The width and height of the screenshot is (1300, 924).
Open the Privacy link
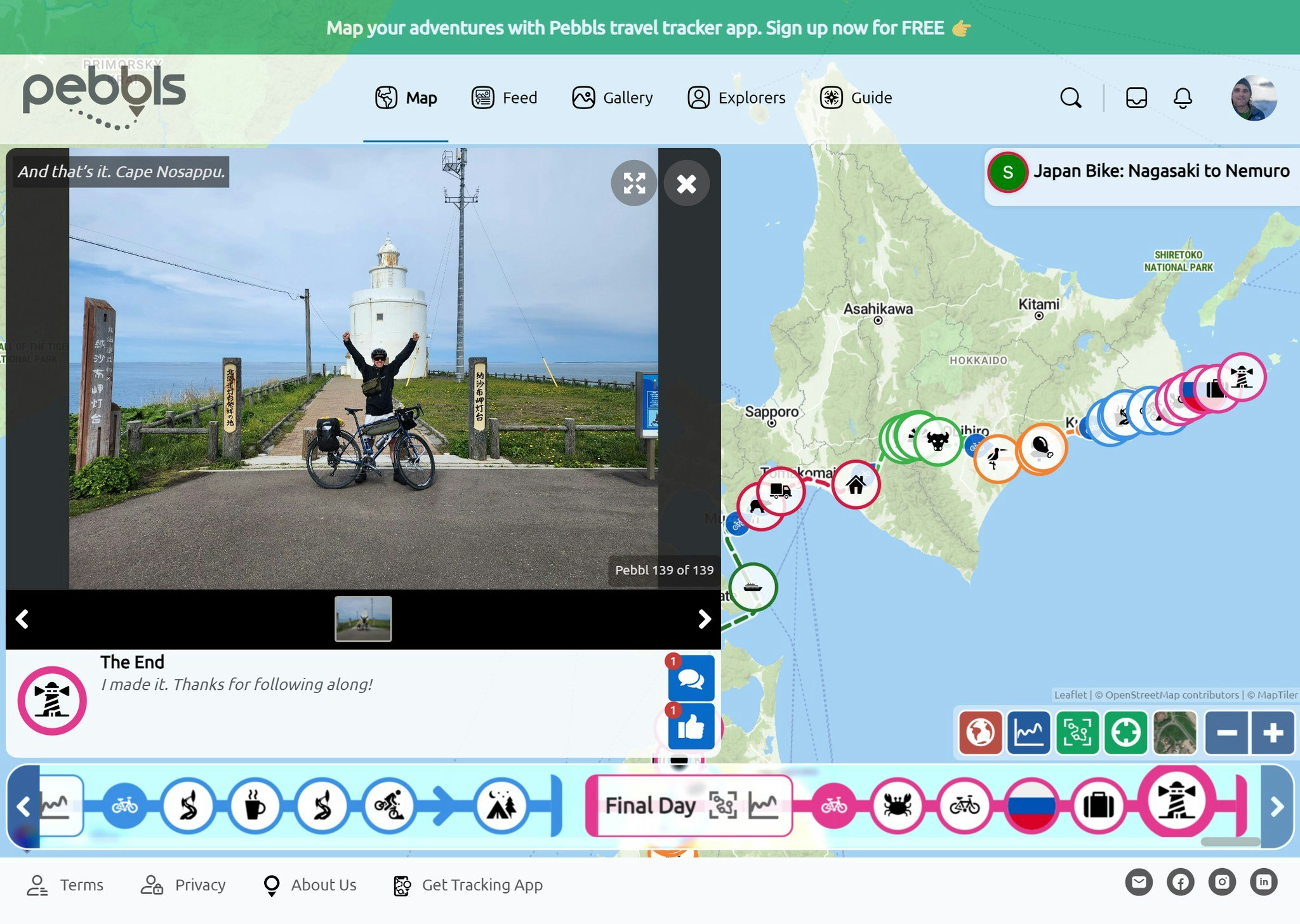pos(183,885)
